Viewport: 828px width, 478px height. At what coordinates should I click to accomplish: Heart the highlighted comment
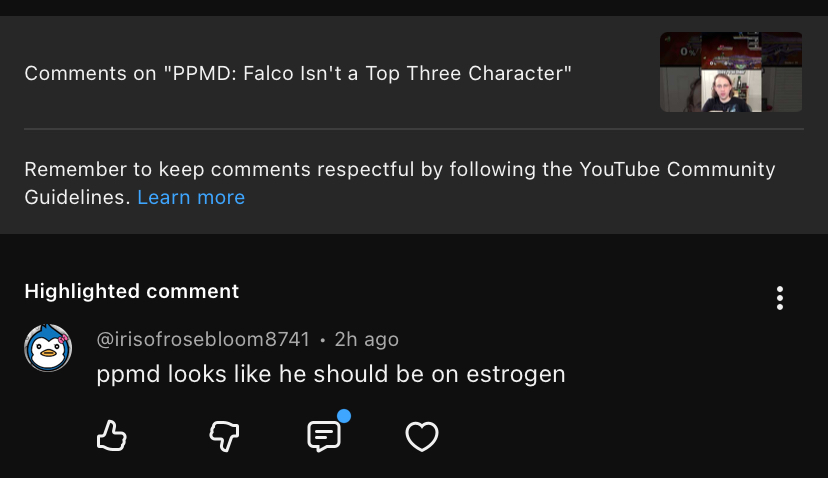[422, 436]
